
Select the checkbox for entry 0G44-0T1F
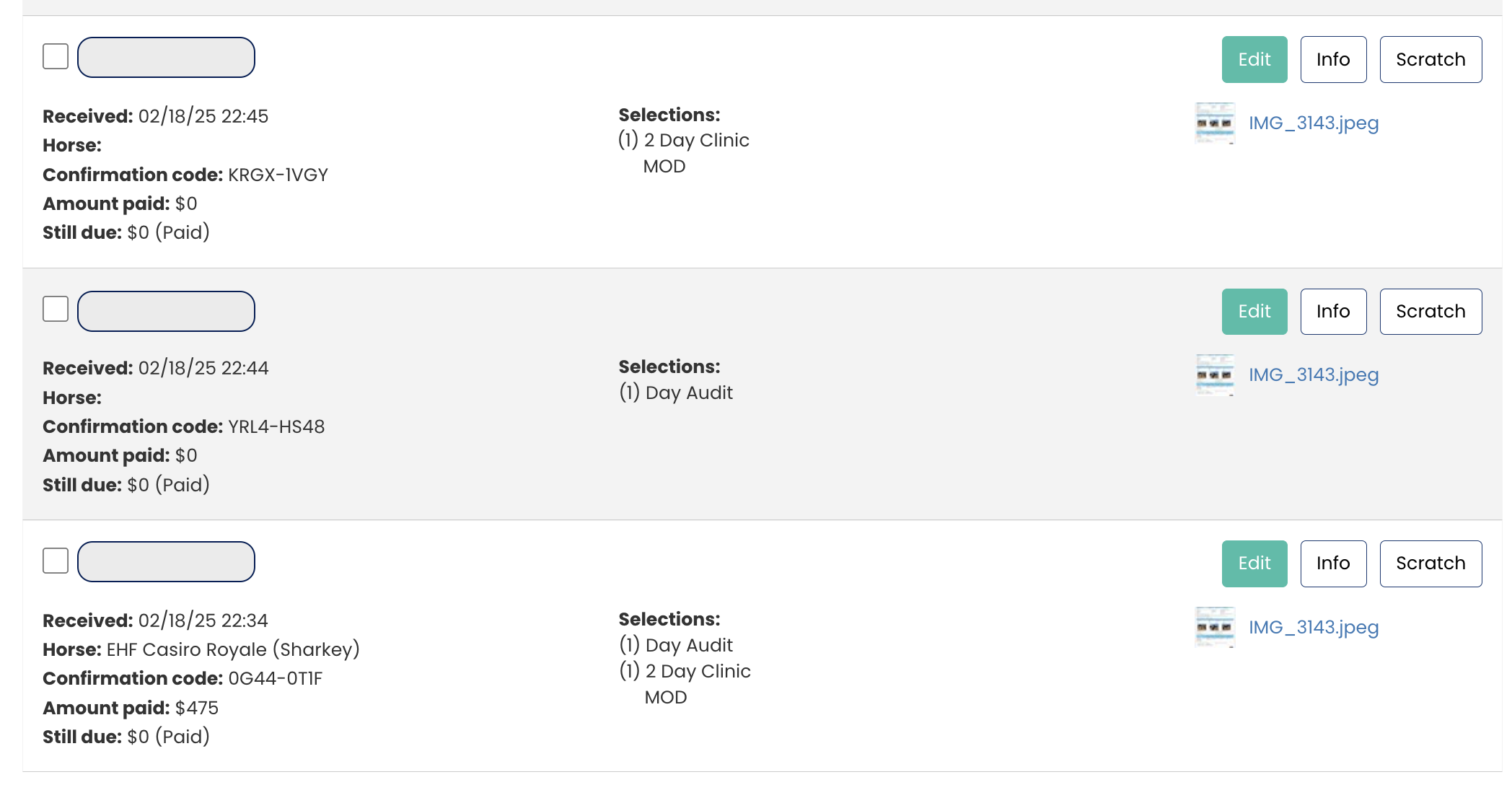[56, 561]
